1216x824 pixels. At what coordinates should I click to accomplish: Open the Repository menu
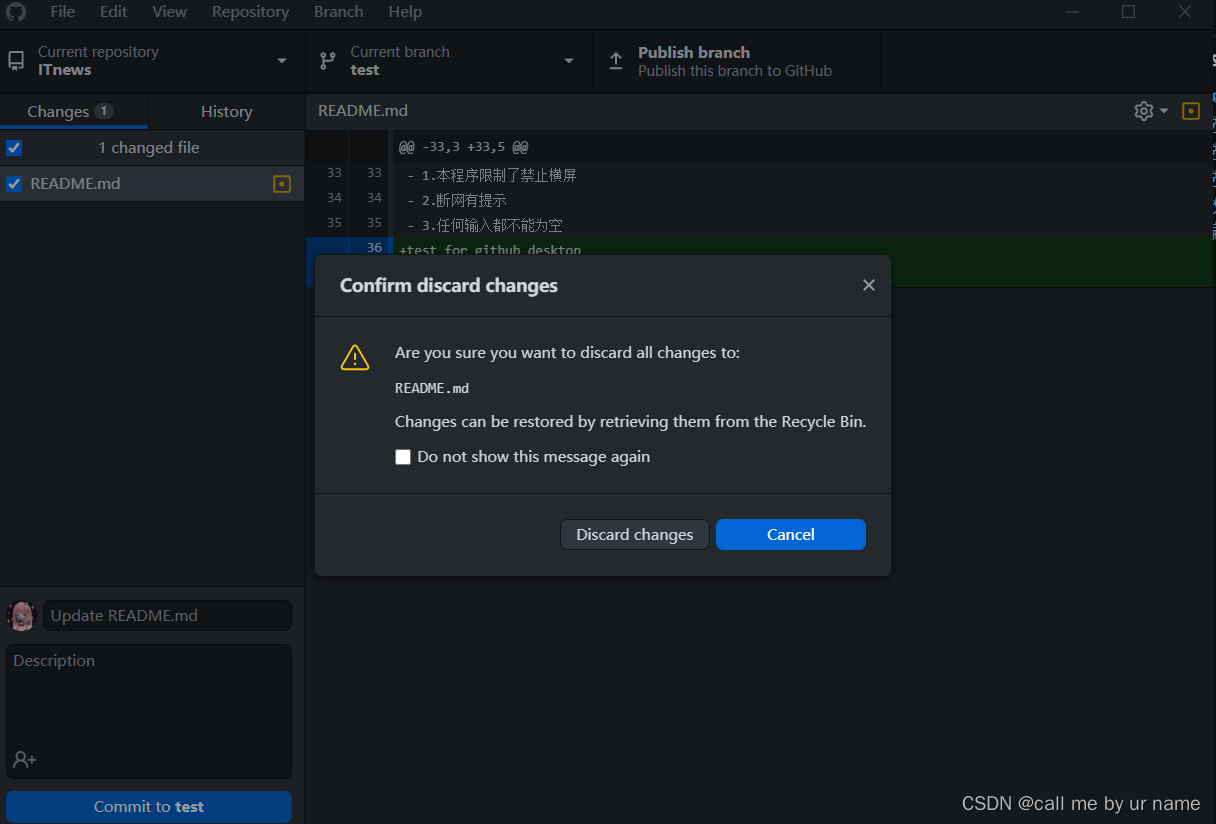[250, 12]
